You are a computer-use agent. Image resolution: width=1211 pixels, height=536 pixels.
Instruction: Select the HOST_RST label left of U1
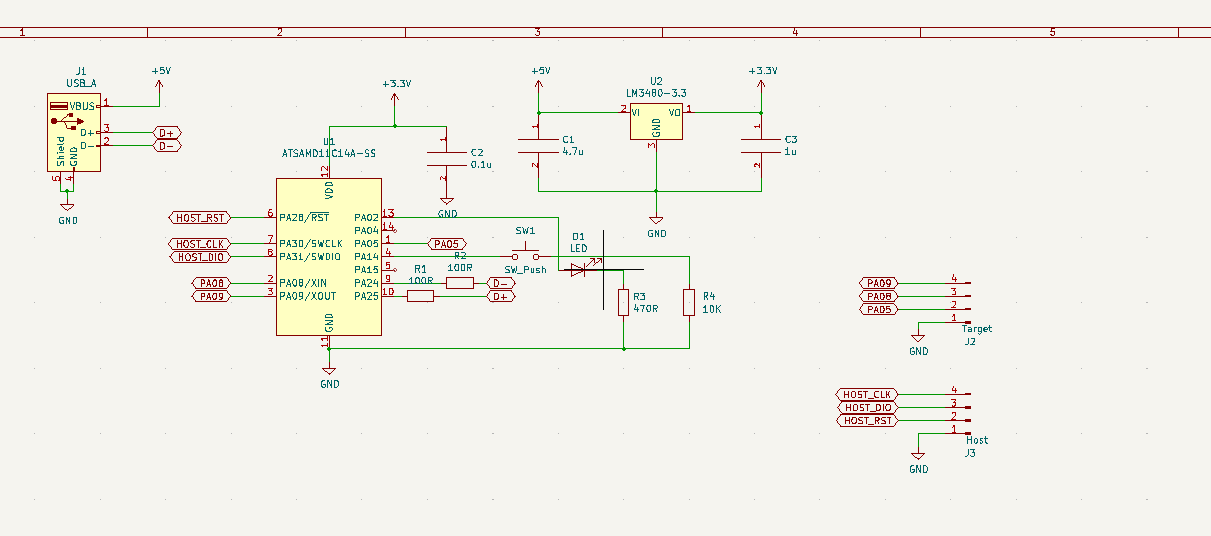click(200, 217)
